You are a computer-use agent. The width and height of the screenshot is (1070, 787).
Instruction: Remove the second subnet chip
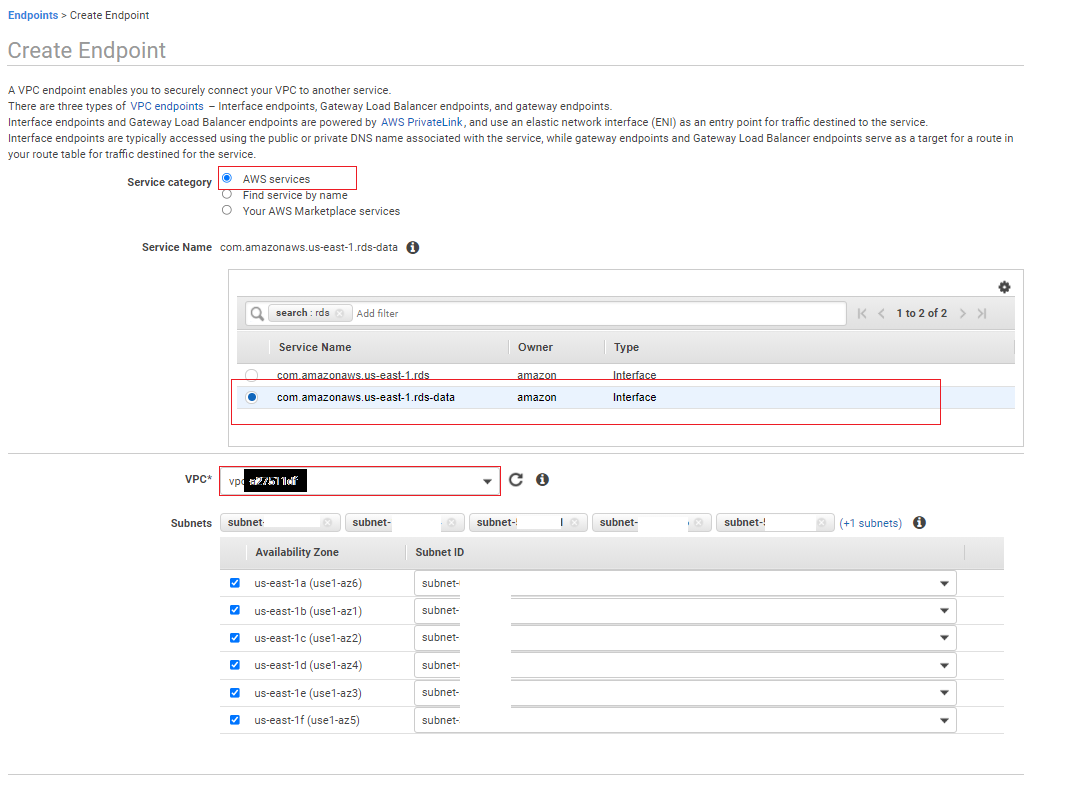pos(451,523)
